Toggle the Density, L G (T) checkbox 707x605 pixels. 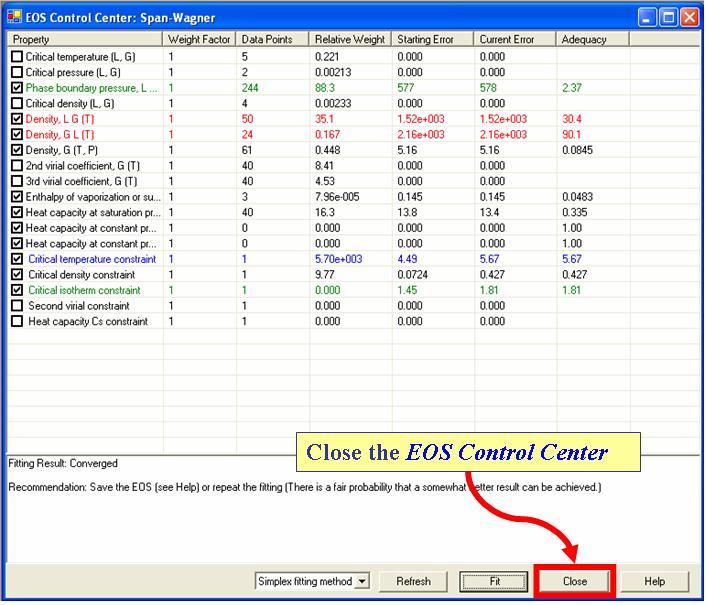17,119
